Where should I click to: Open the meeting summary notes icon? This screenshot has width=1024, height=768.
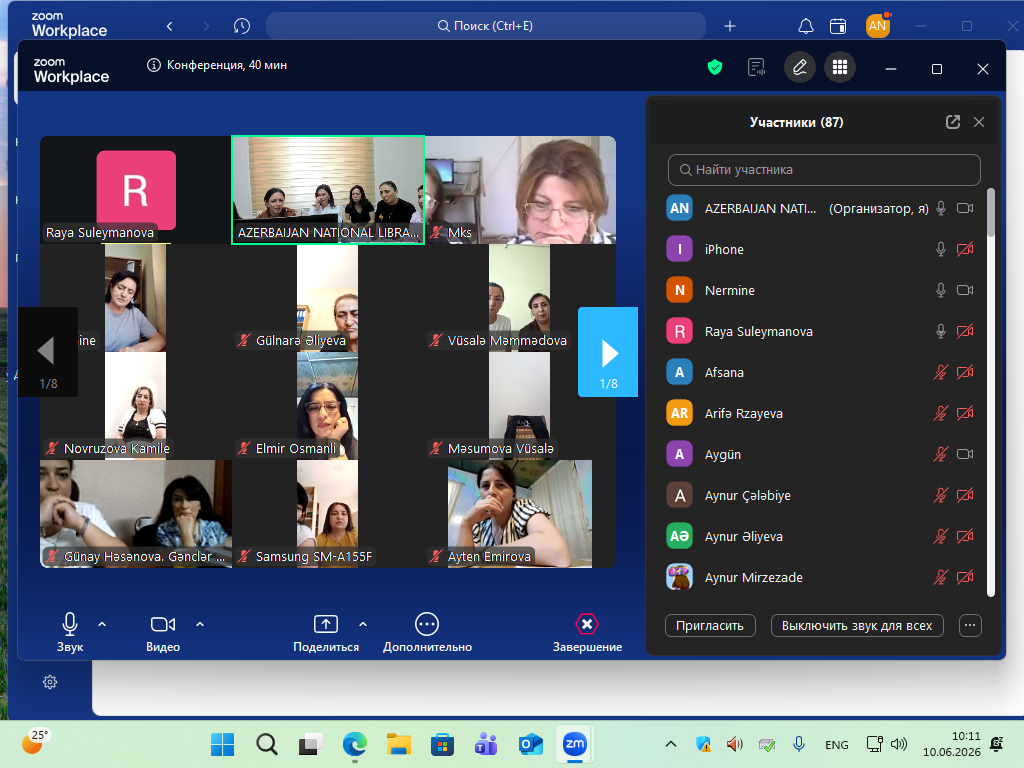point(756,67)
